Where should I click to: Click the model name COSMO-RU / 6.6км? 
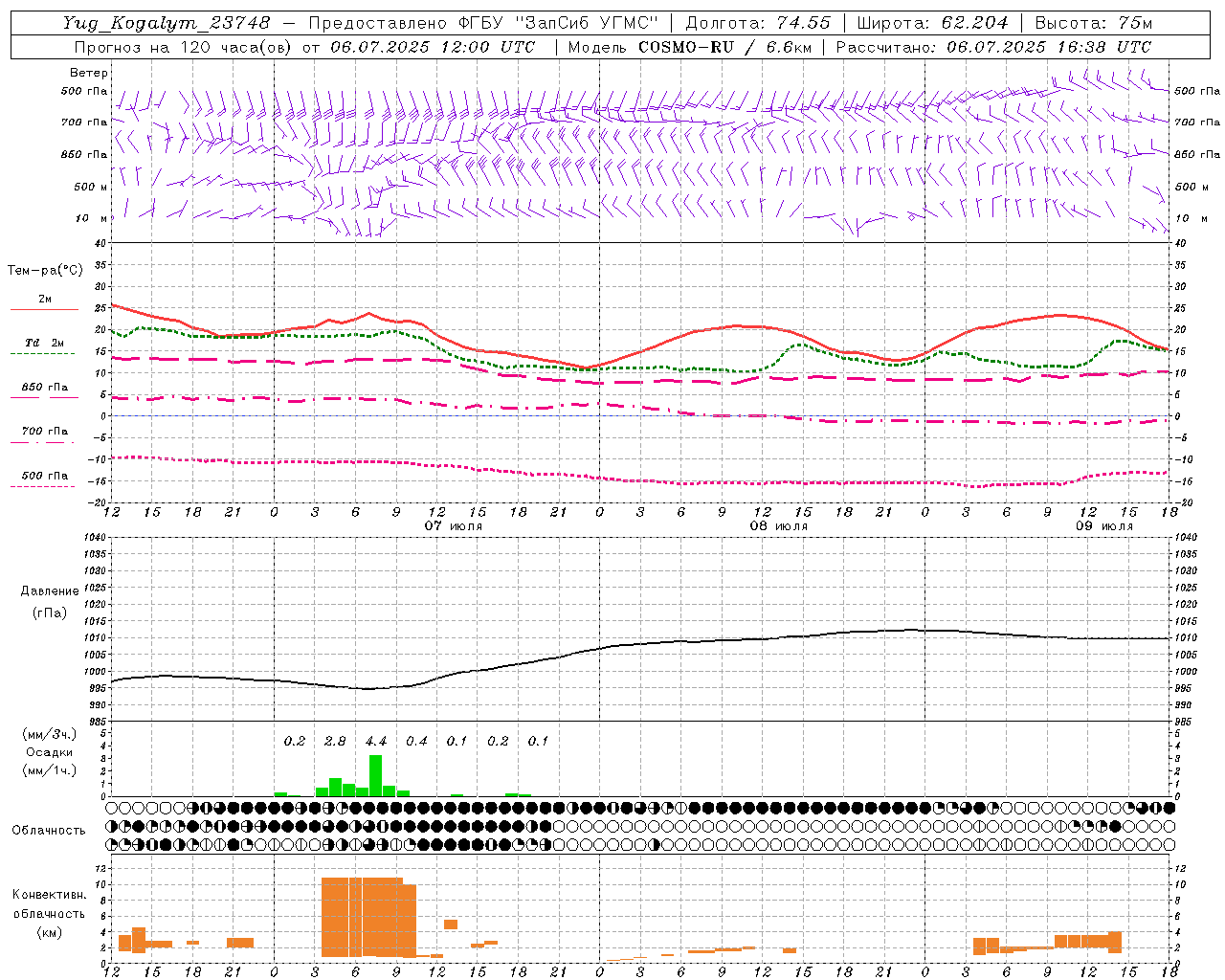(x=724, y=47)
